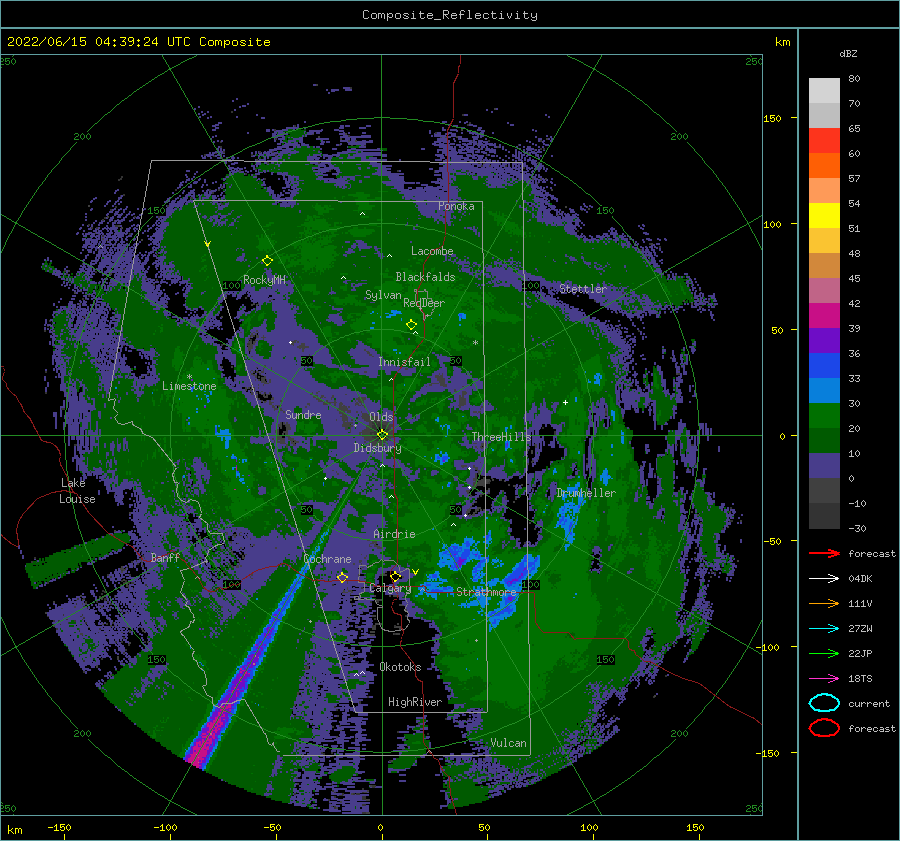Select yellow radar-center marker between Olds and Didsbury

click(382, 435)
